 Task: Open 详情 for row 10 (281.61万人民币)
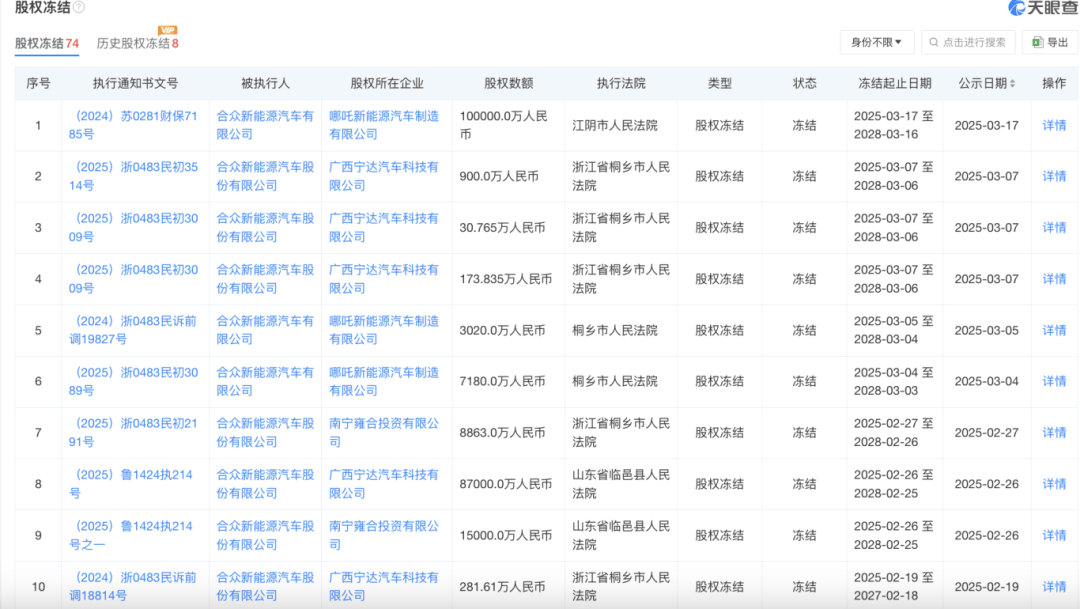[x=1054, y=587]
